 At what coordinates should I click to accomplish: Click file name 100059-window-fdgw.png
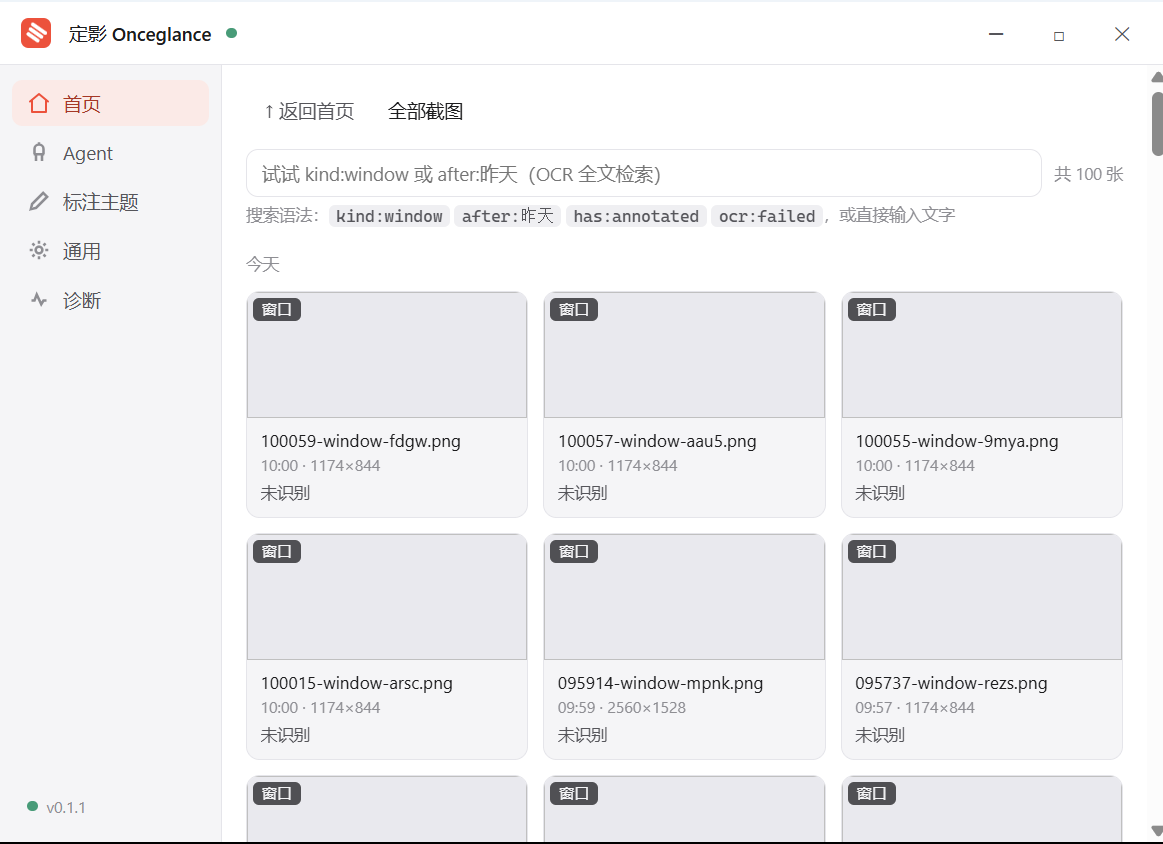point(360,441)
